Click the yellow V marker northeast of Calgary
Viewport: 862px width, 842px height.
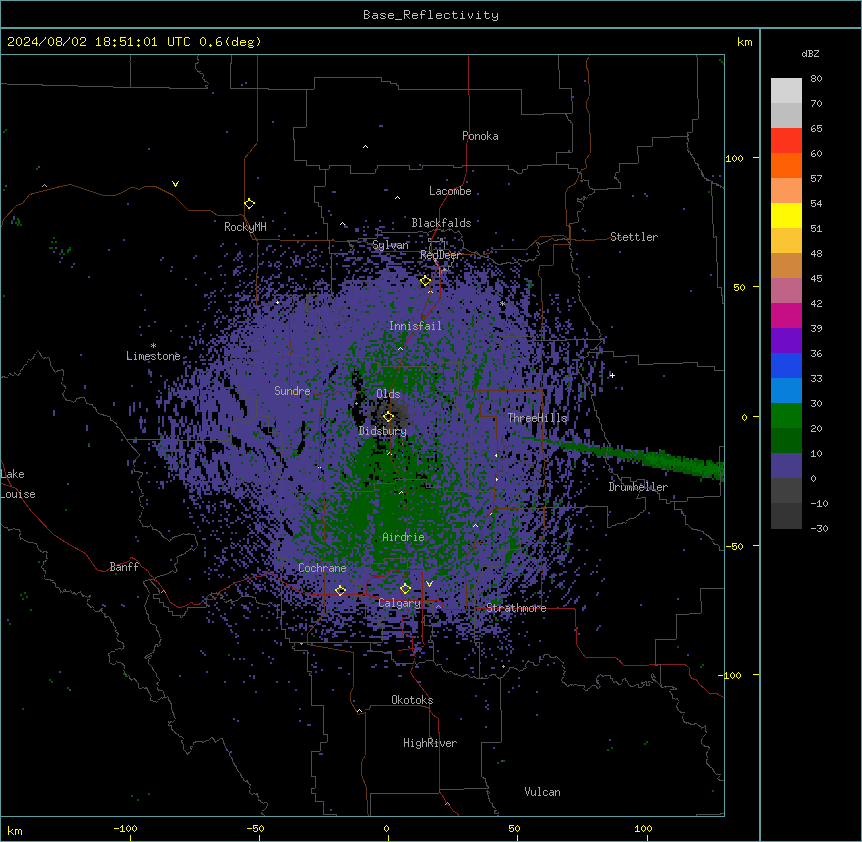coord(429,584)
